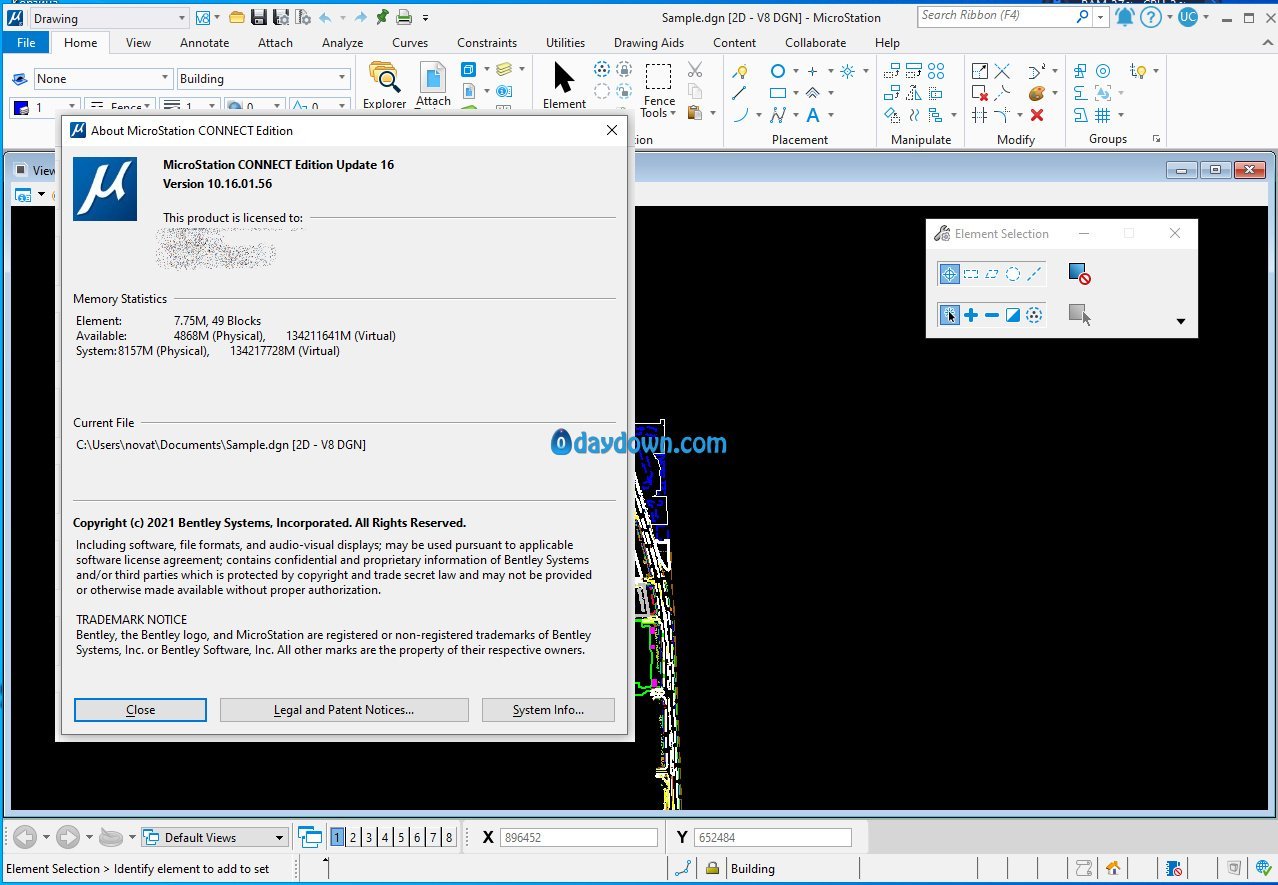Select the Place Line tool
Image resolution: width=1278 pixels, height=885 pixels.
[739, 93]
